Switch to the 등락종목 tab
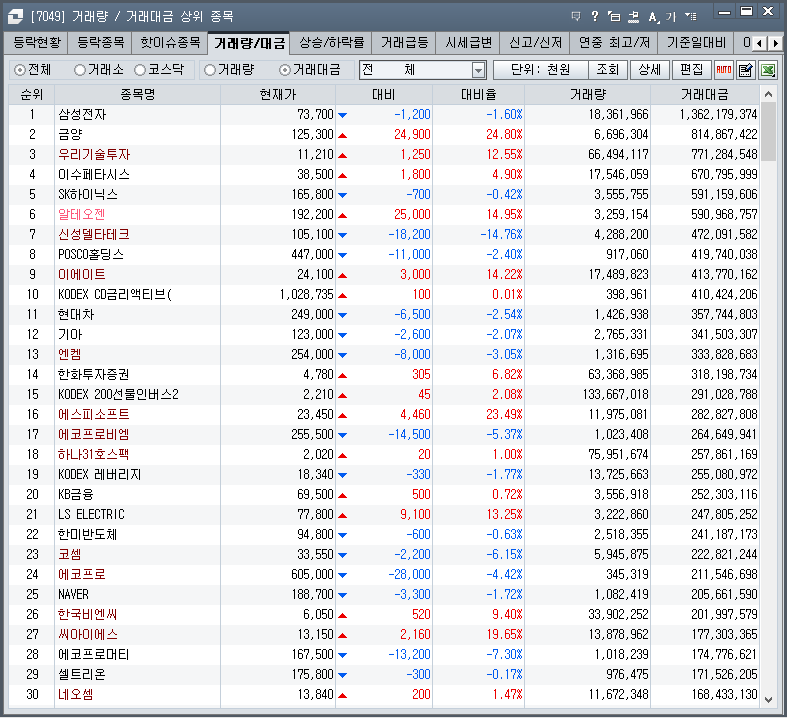The width and height of the screenshot is (787, 718). pos(100,43)
